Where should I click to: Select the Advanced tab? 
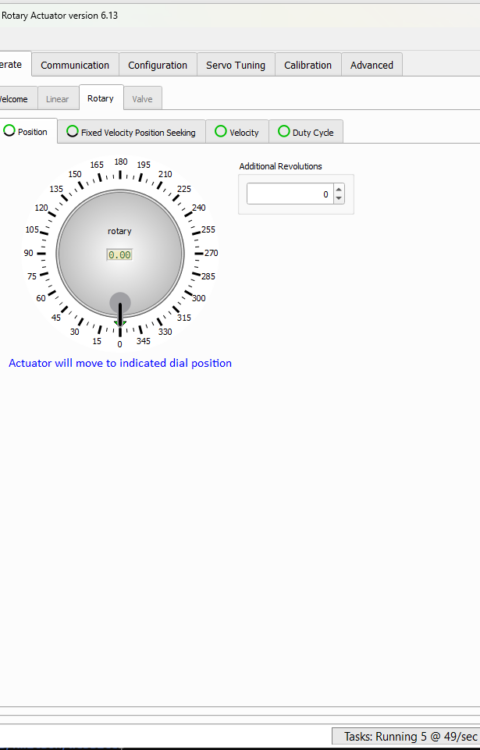coord(372,65)
